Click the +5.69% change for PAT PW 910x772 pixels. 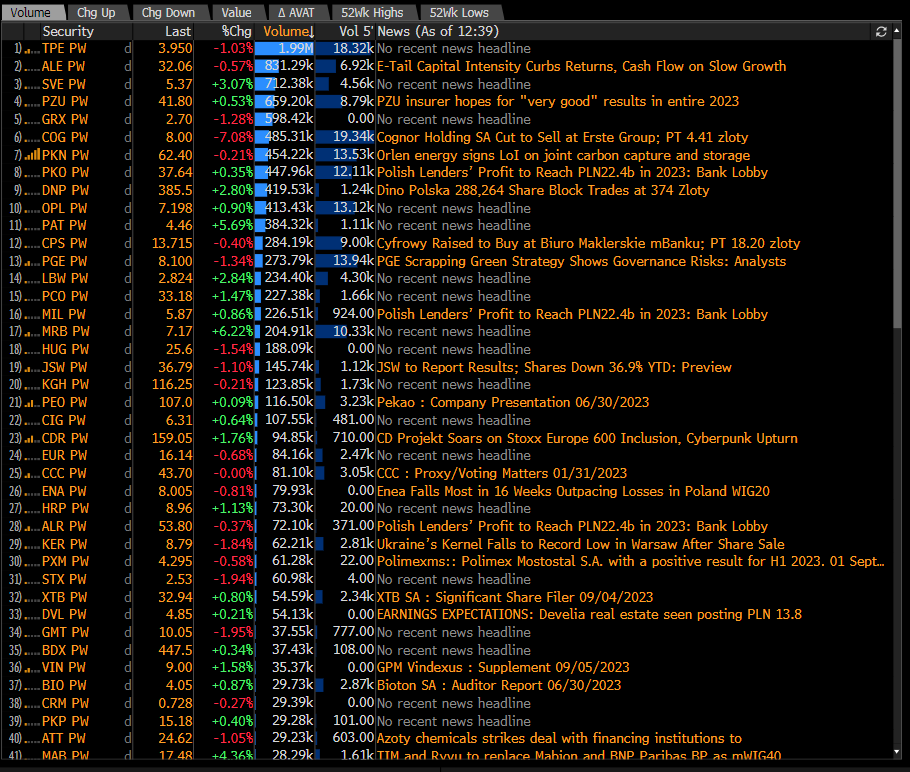pos(233,226)
